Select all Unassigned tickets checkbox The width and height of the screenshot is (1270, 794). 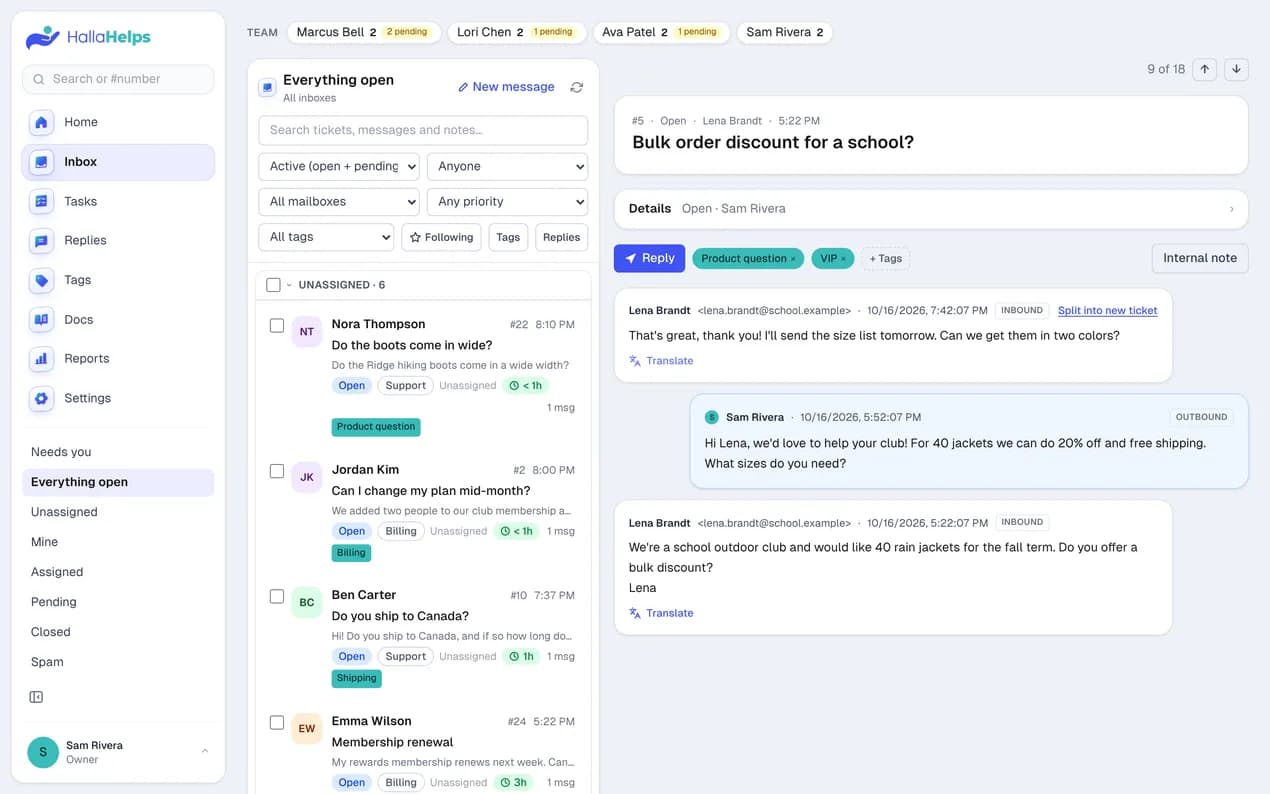[273, 285]
